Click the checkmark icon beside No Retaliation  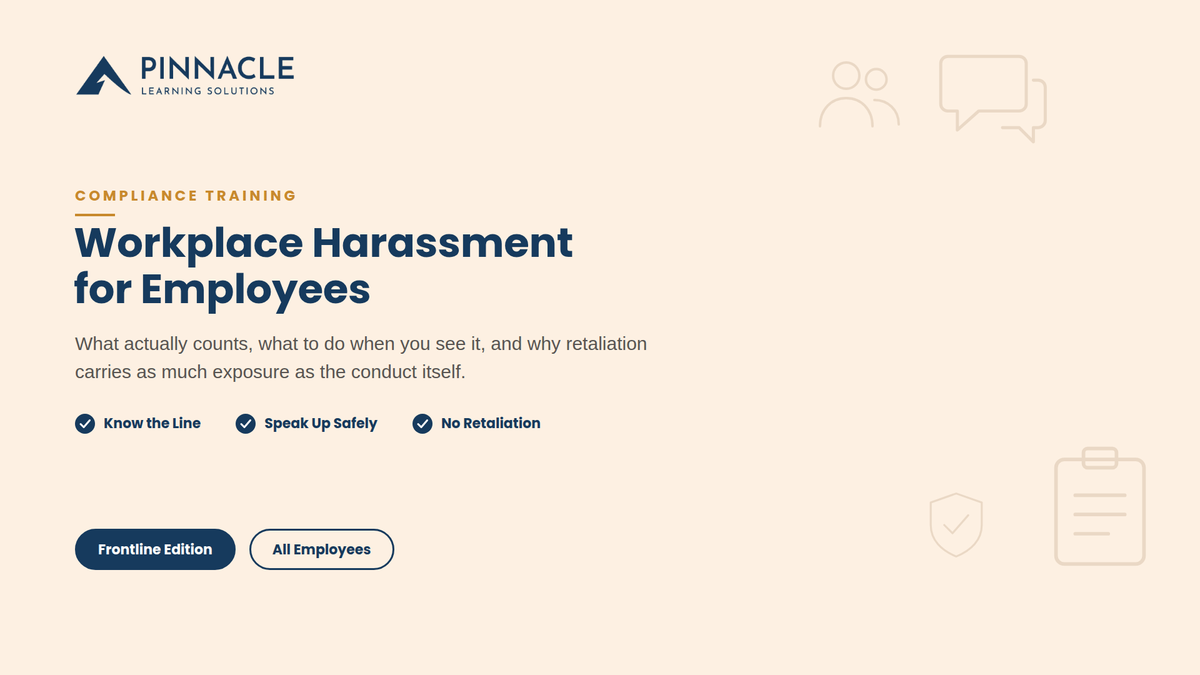[x=422, y=424]
